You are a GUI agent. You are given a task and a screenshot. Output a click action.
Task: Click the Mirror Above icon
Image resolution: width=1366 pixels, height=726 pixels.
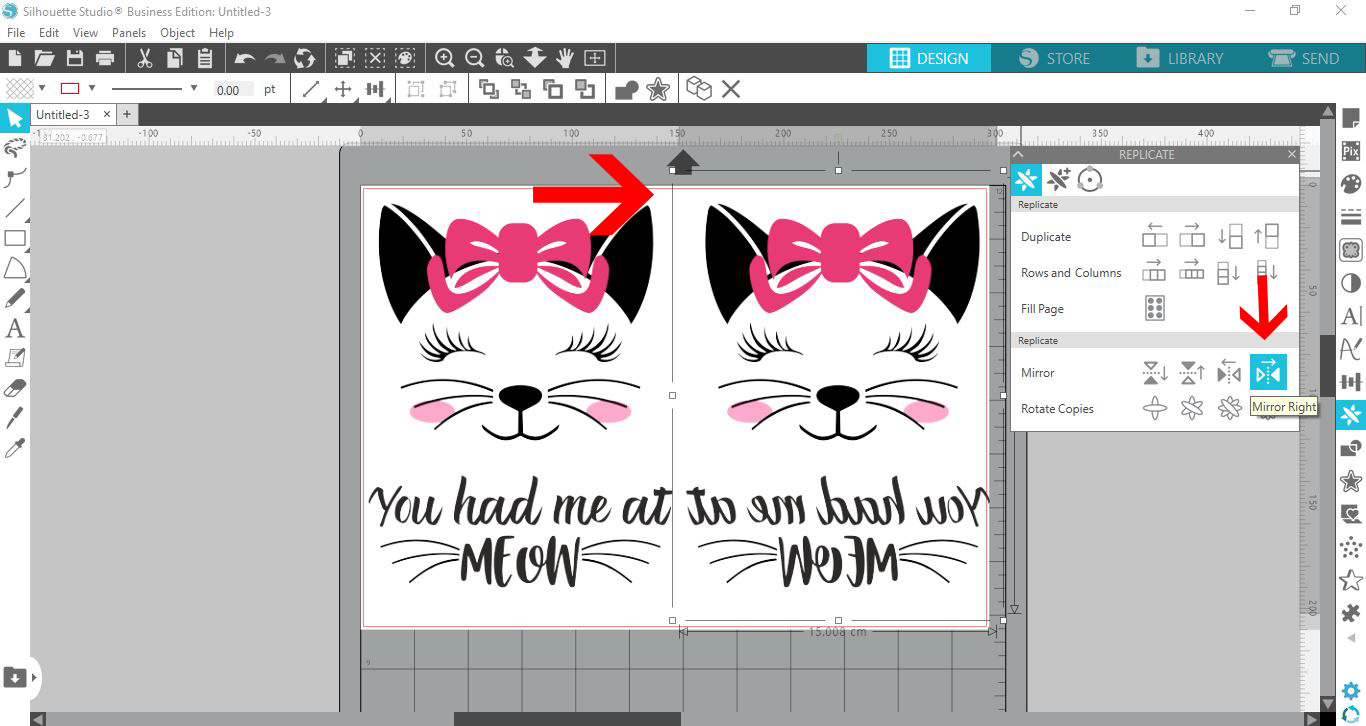1191,373
